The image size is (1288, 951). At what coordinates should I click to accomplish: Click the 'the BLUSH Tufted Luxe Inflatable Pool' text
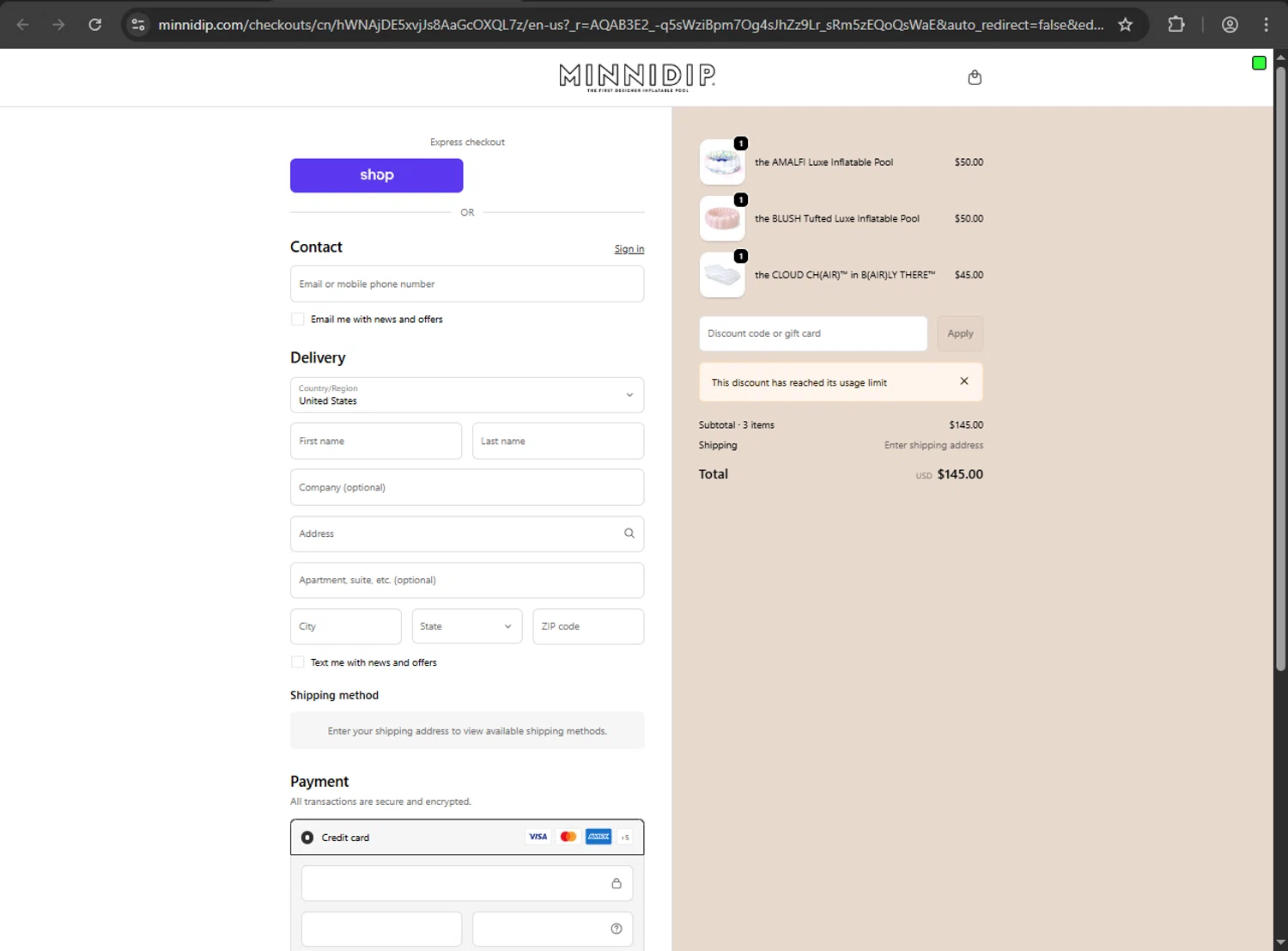[836, 219]
